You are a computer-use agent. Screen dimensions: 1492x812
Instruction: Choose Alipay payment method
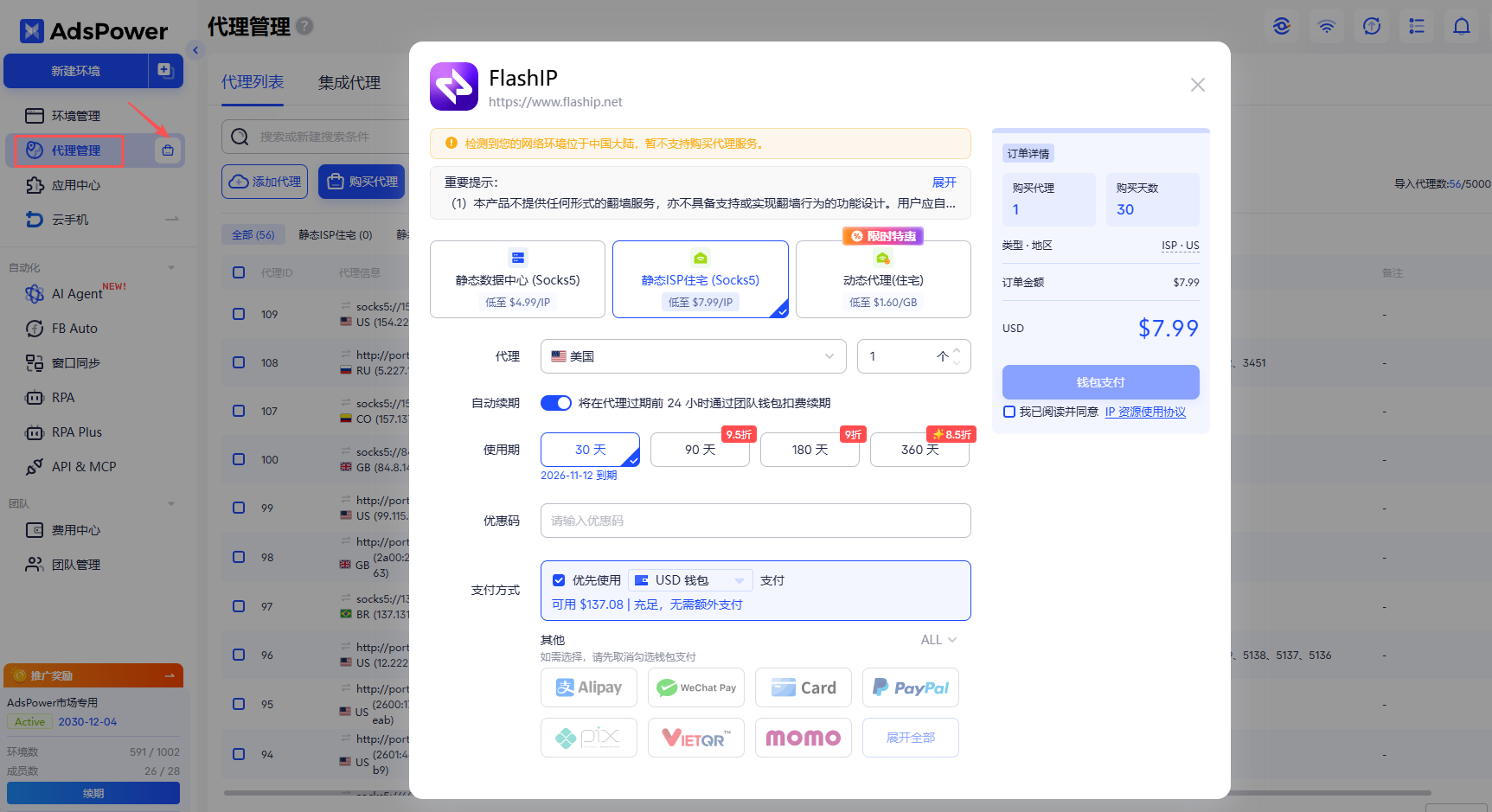589,687
